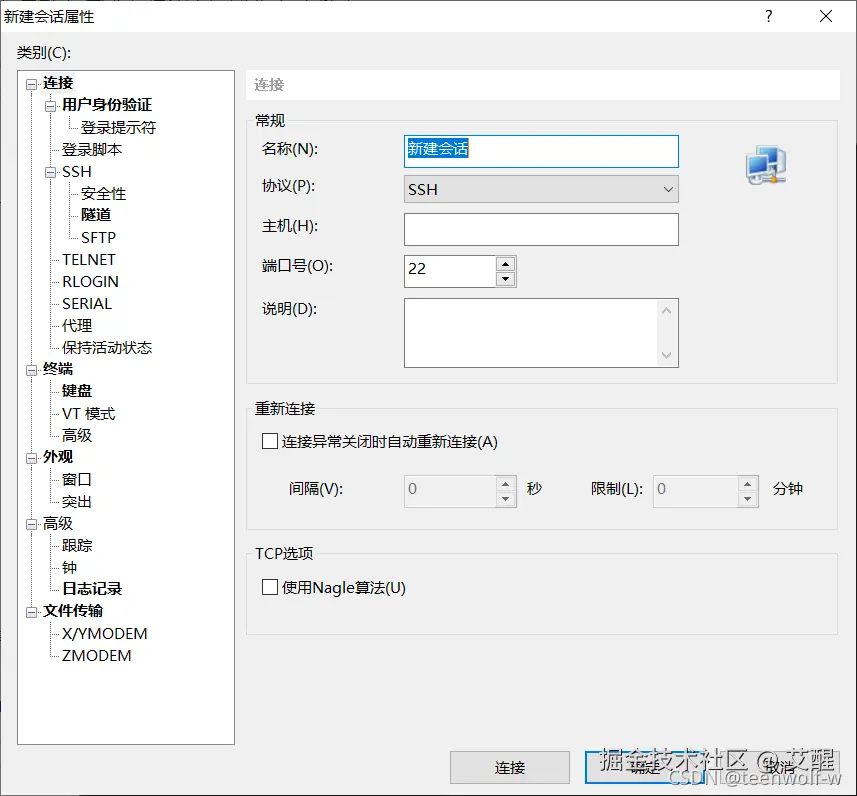Open the 键盘 terminal settings
Screen dimensions: 857x796
76,390
